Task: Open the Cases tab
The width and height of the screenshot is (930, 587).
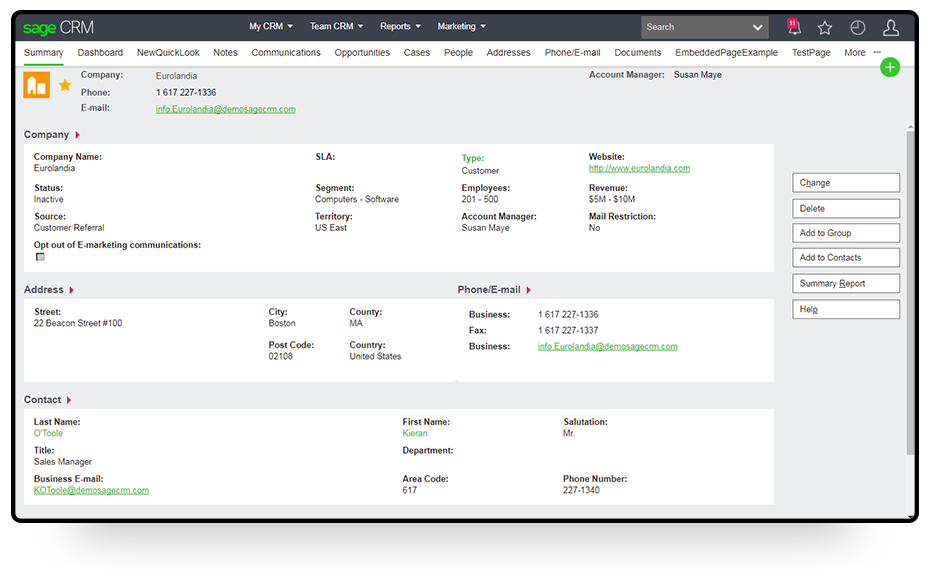Action: (416, 52)
